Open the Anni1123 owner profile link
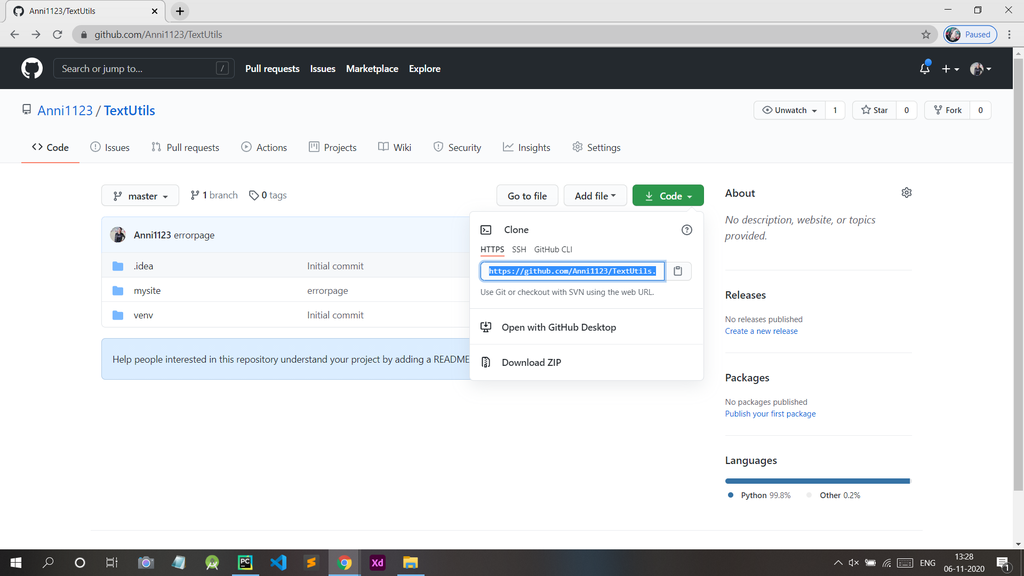This screenshot has width=1024, height=576. (x=65, y=110)
